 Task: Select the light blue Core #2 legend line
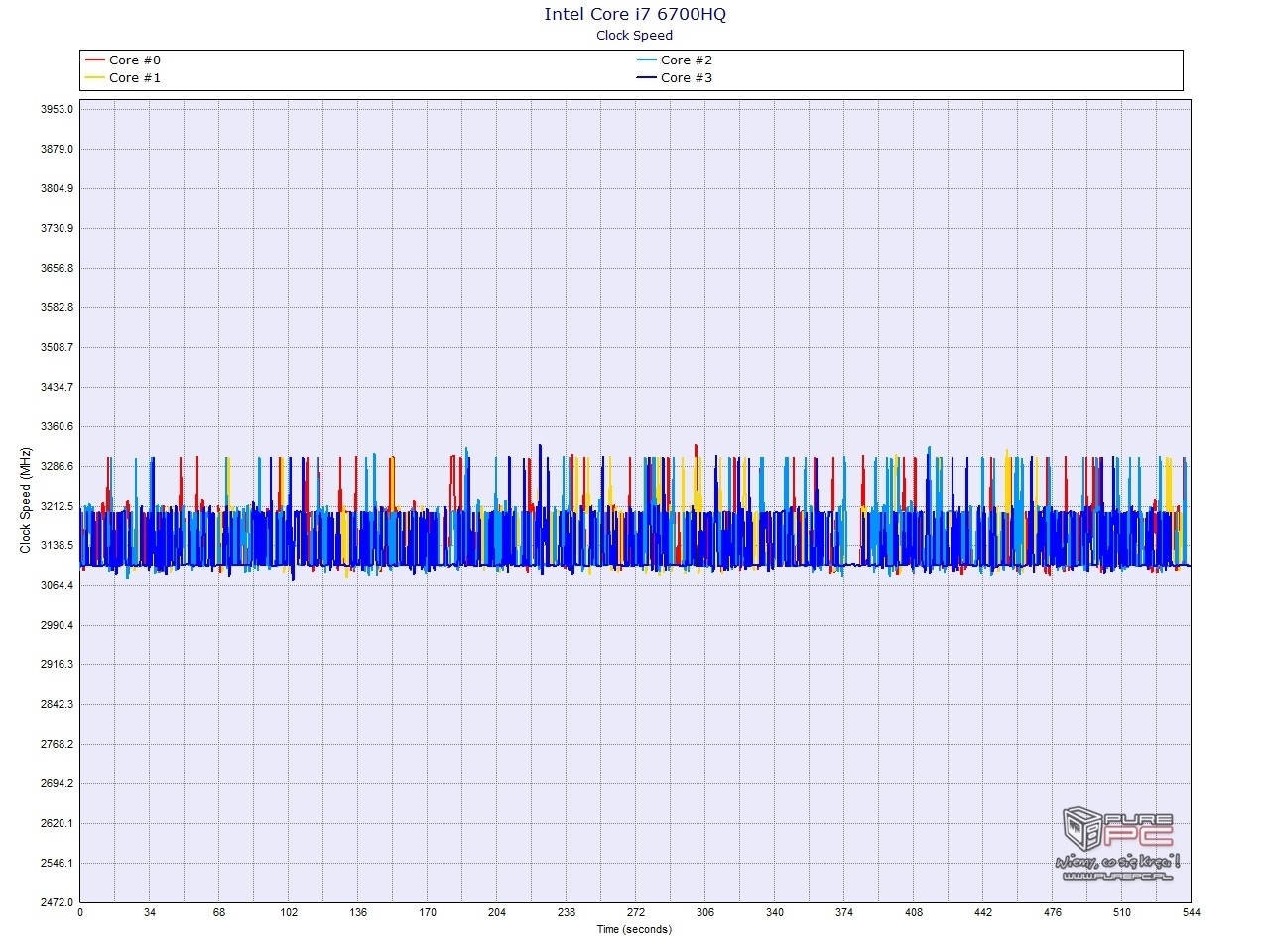[x=646, y=60]
